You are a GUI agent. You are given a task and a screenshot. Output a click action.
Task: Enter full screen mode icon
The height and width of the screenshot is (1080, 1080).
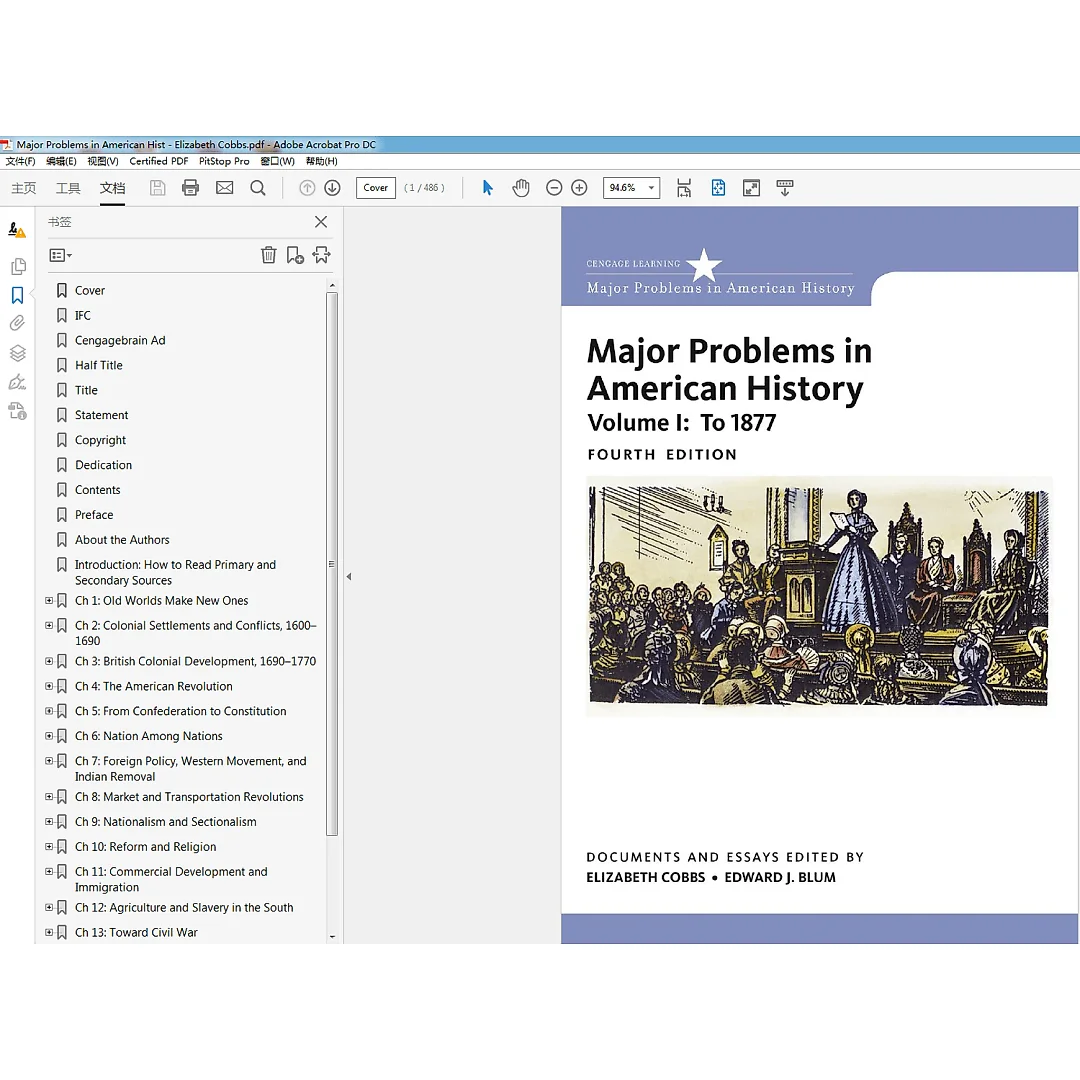[751, 187]
